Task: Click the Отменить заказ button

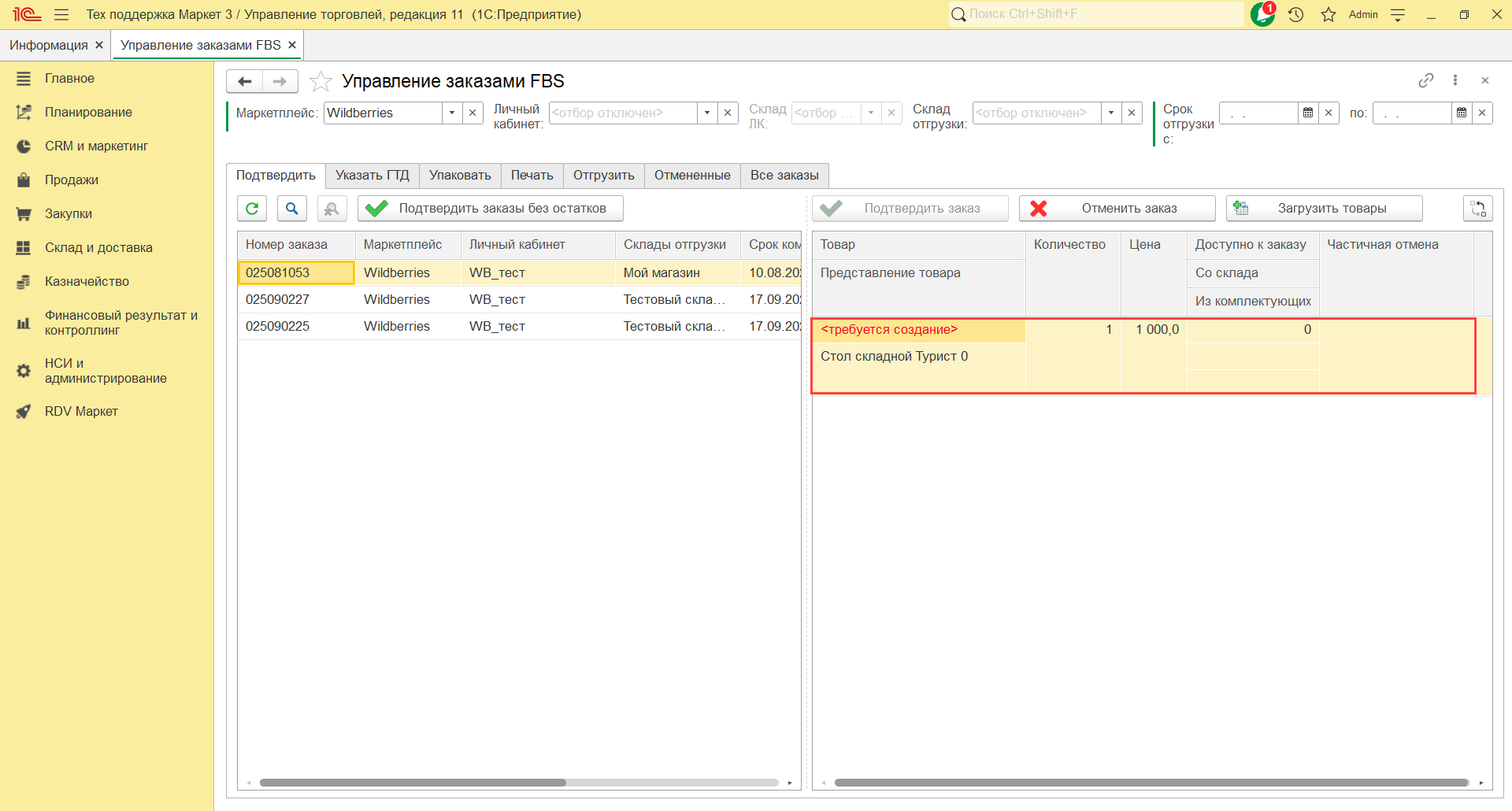Action: tap(1117, 209)
